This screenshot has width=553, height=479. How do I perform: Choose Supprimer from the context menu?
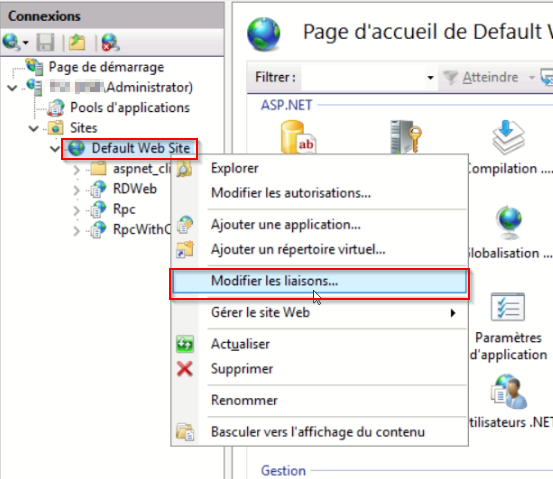320,369
